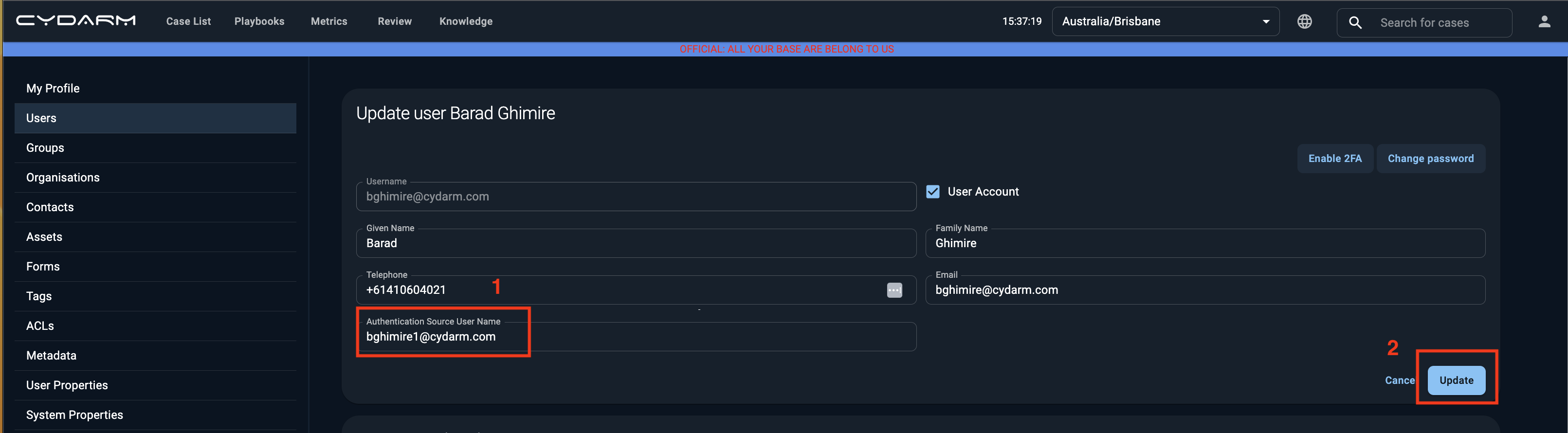Select Users in the sidebar

[155, 118]
